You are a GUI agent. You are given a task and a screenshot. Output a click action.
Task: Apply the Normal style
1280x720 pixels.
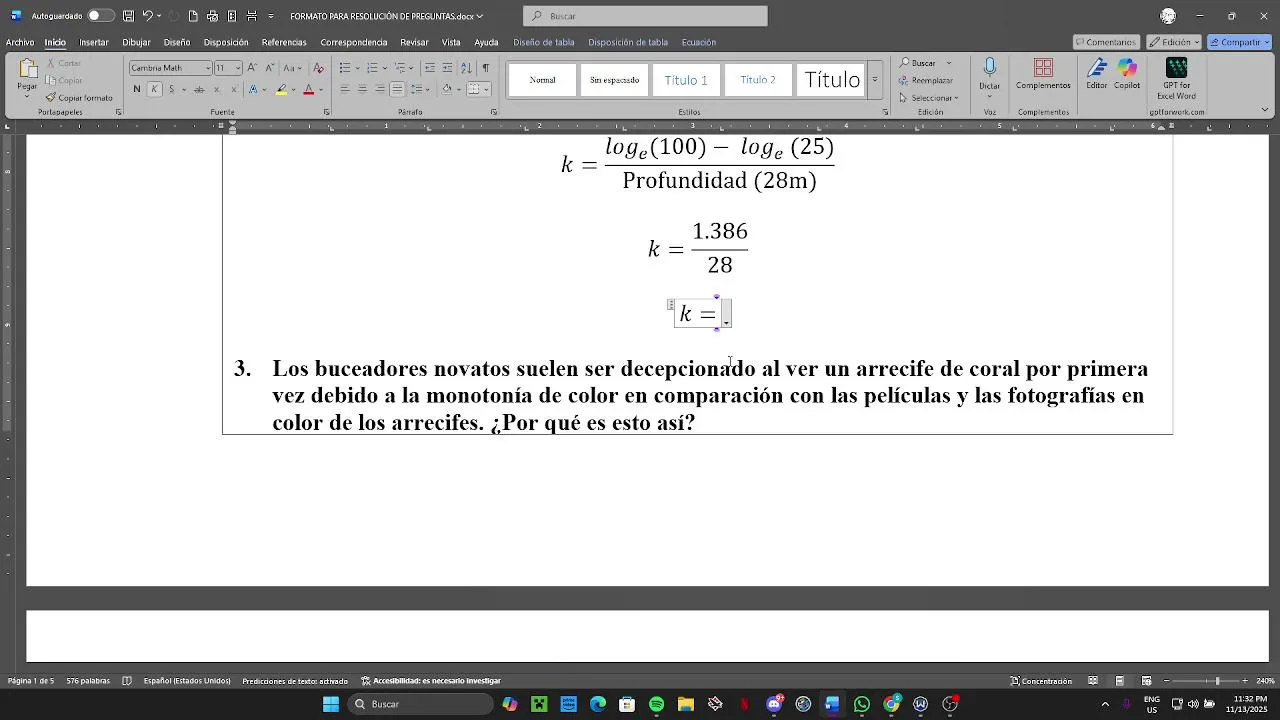tap(542, 80)
